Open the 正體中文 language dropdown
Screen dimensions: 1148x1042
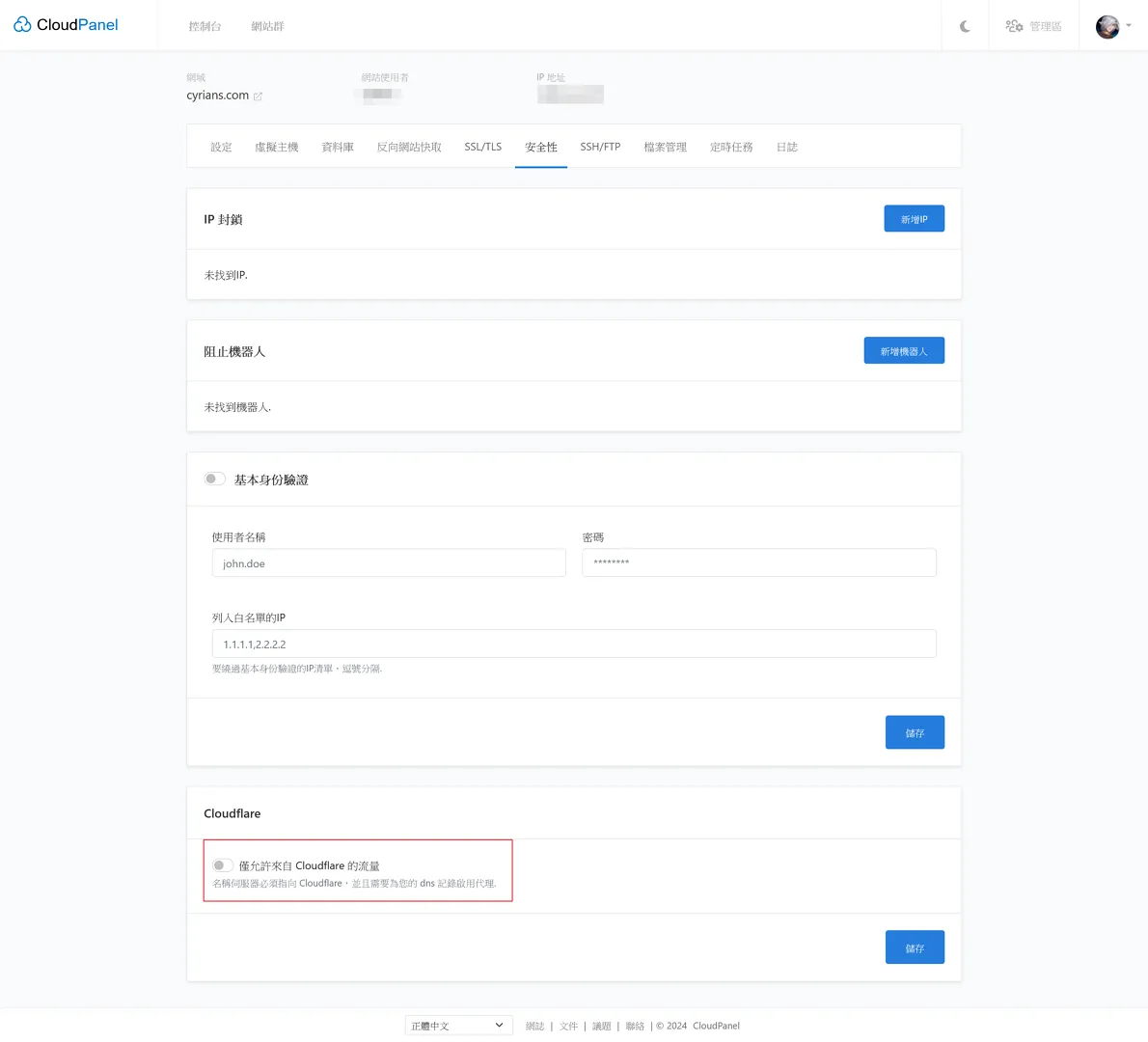pyautogui.click(x=458, y=1026)
